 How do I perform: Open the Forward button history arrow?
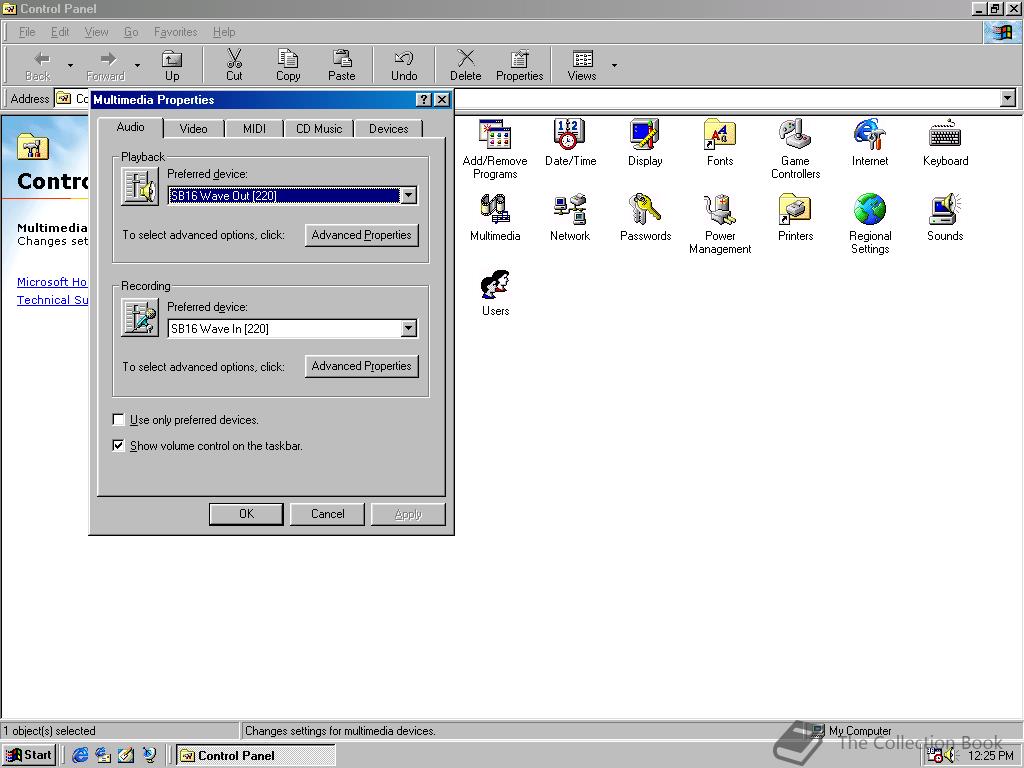(137, 65)
